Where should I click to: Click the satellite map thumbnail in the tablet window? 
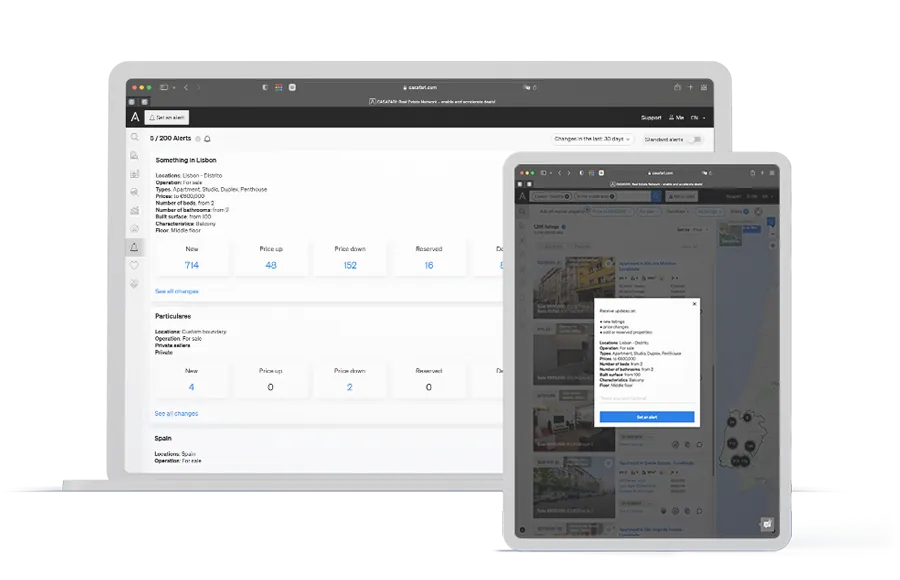(x=731, y=234)
